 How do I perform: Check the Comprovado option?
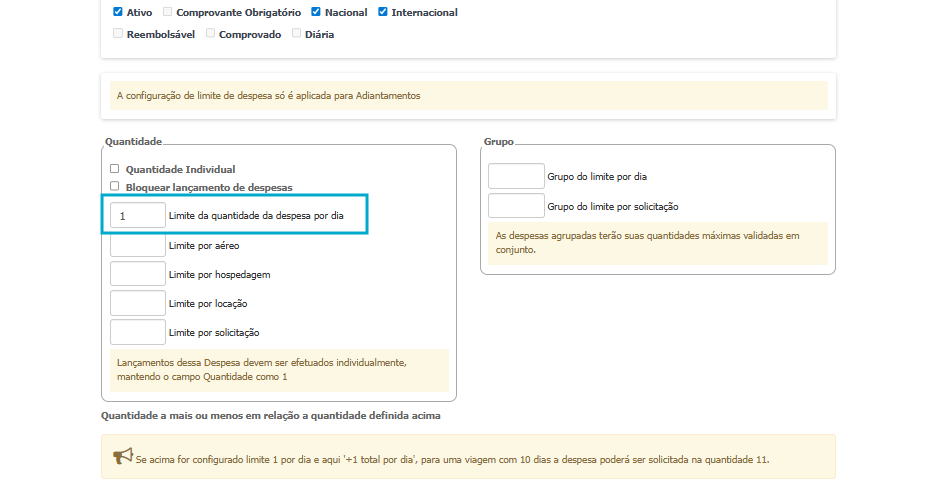pos(210,34)
